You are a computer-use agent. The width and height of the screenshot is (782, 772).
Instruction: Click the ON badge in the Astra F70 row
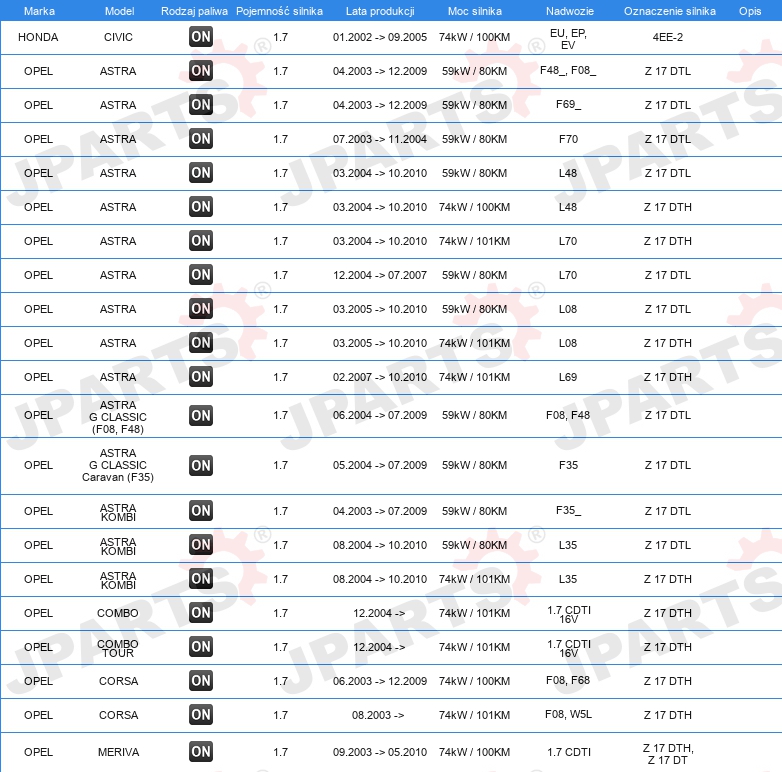[x=201, y=139]
